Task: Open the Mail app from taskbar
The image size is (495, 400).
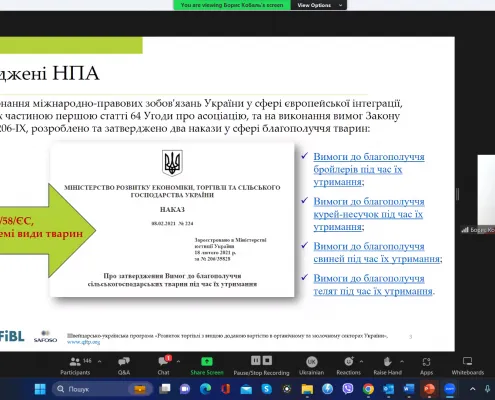Action: (246, 389)
